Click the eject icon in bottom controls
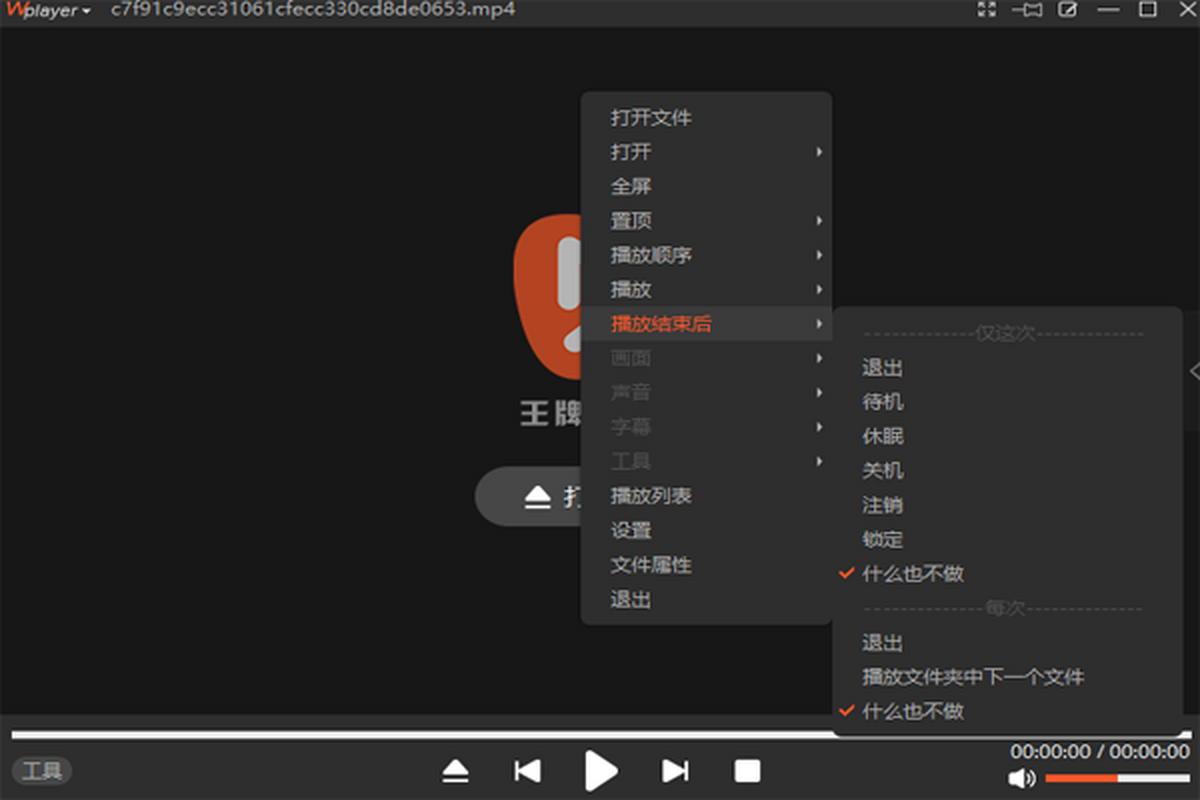1200x800 pixels. [455, 771]
